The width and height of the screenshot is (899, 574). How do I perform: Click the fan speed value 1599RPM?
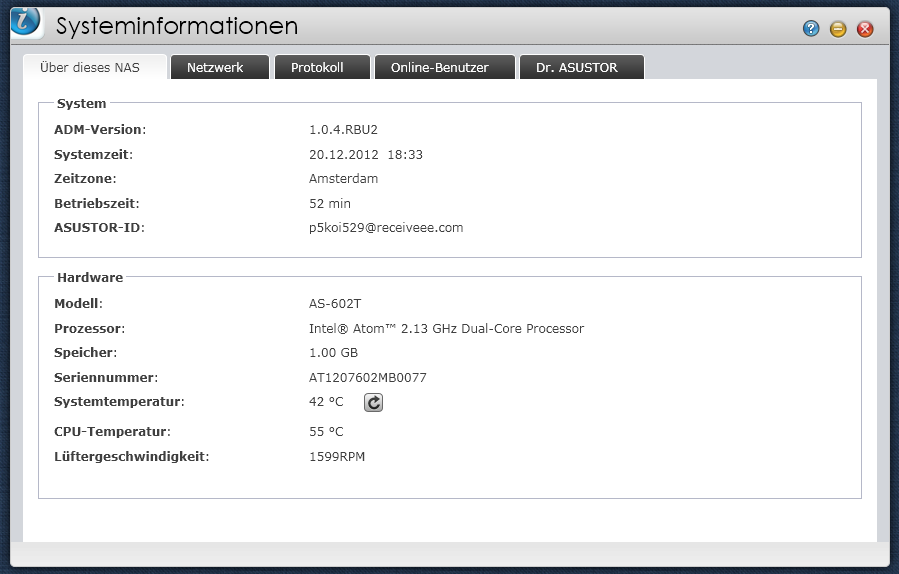tap(337, 457)
